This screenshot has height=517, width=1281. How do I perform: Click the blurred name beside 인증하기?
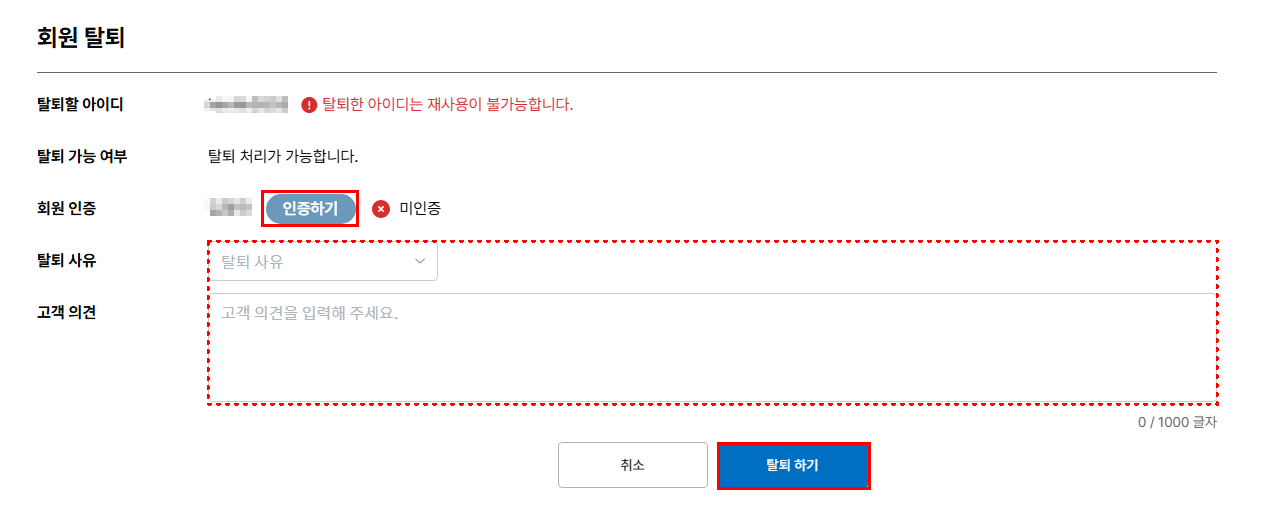tap(229, 209)
